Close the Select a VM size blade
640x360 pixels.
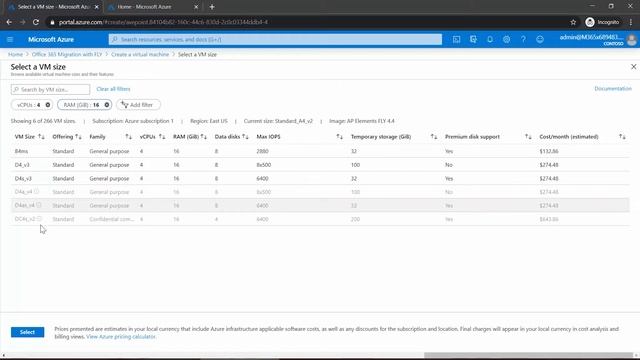(x=633, y=67)
